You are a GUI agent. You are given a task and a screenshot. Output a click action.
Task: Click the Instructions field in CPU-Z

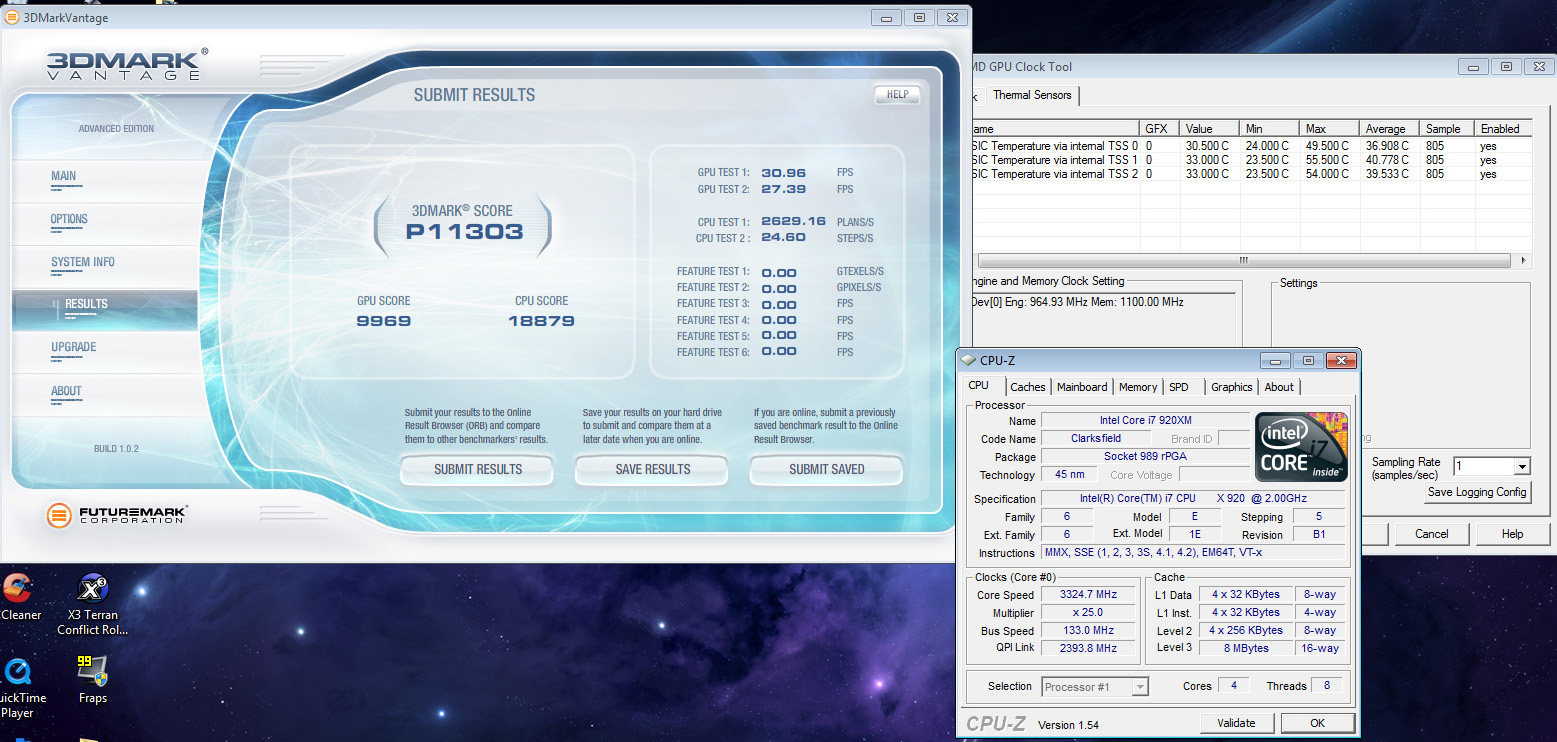coord(1193,553)
